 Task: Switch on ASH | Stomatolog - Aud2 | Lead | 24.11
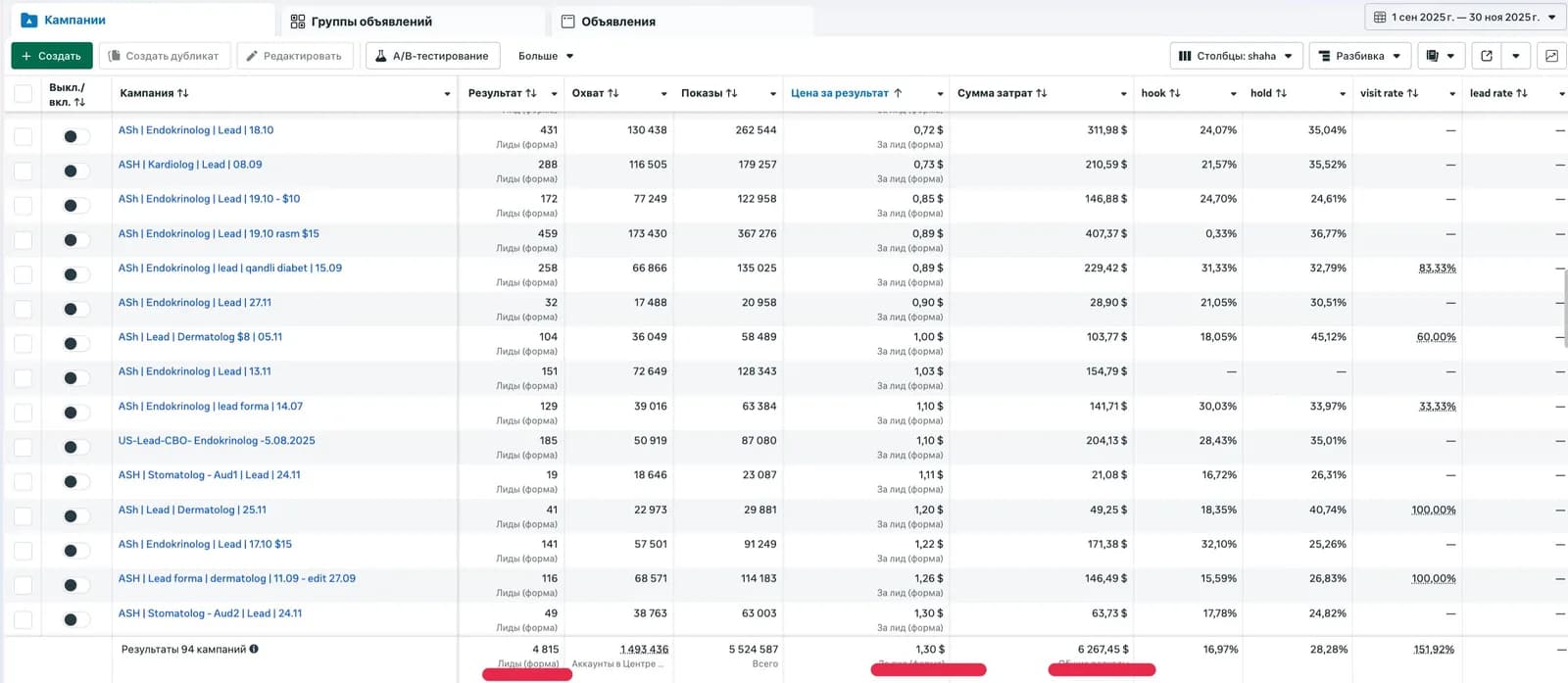(74, 619)
